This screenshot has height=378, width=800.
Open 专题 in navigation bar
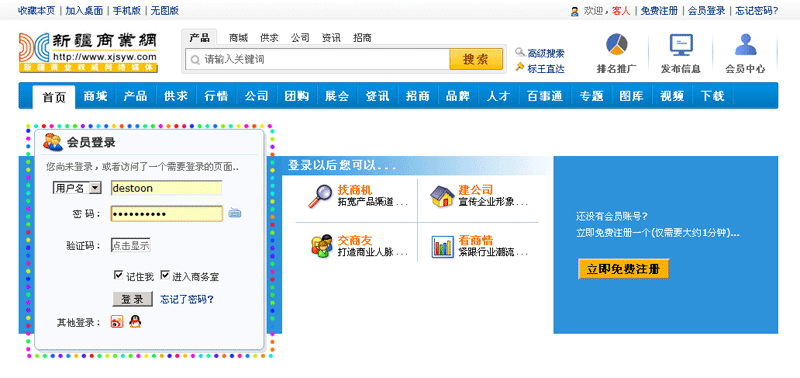(x=591, y=96)
